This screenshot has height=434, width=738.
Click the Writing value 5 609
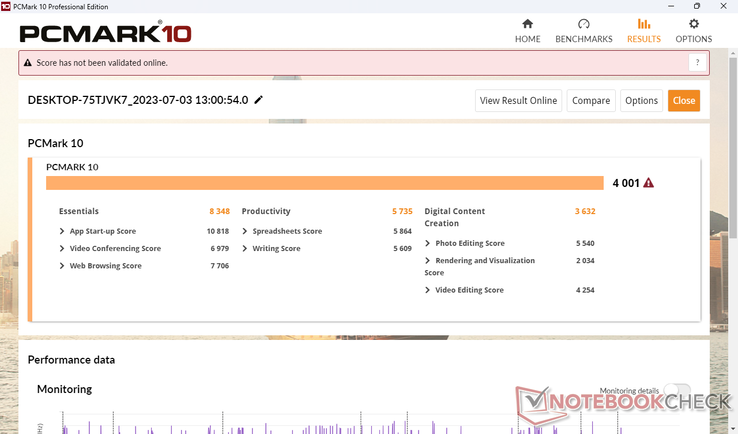[x=402, y=249]
